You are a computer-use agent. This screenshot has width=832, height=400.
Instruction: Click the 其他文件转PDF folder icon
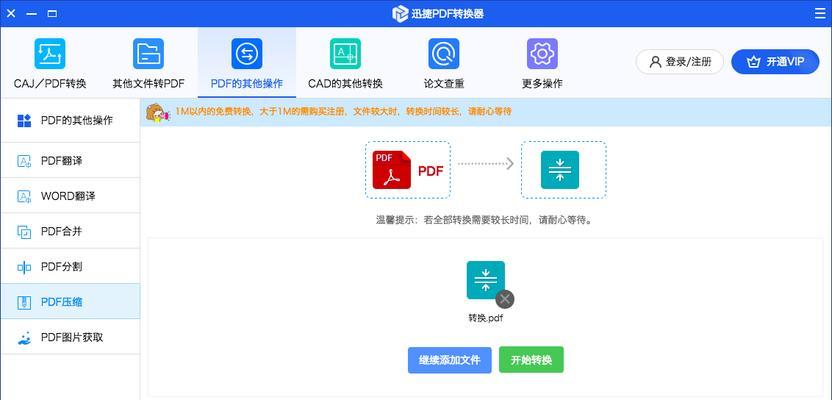tap(148, 54)
